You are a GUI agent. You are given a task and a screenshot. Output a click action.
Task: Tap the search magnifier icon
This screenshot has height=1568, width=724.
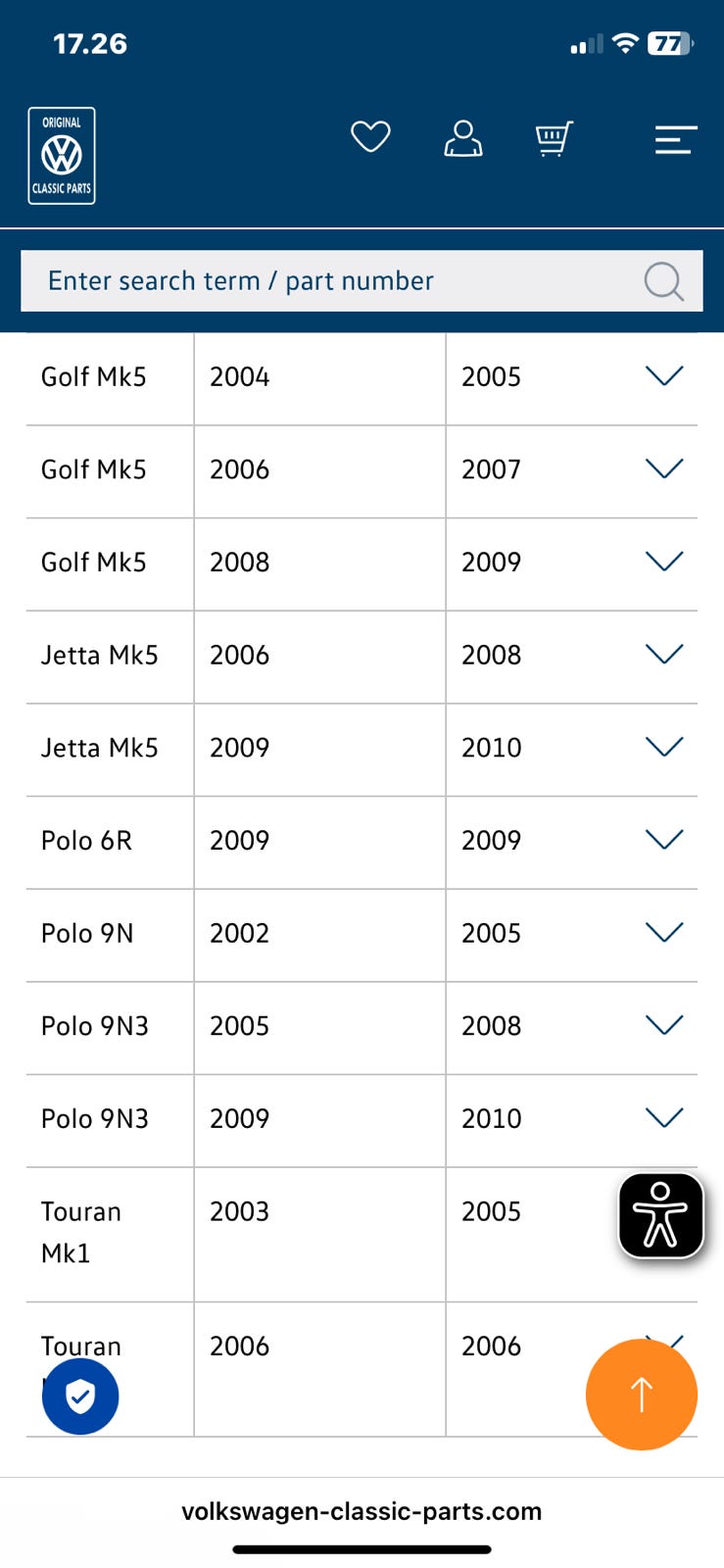pyautogui.click(x=663, y=281)
